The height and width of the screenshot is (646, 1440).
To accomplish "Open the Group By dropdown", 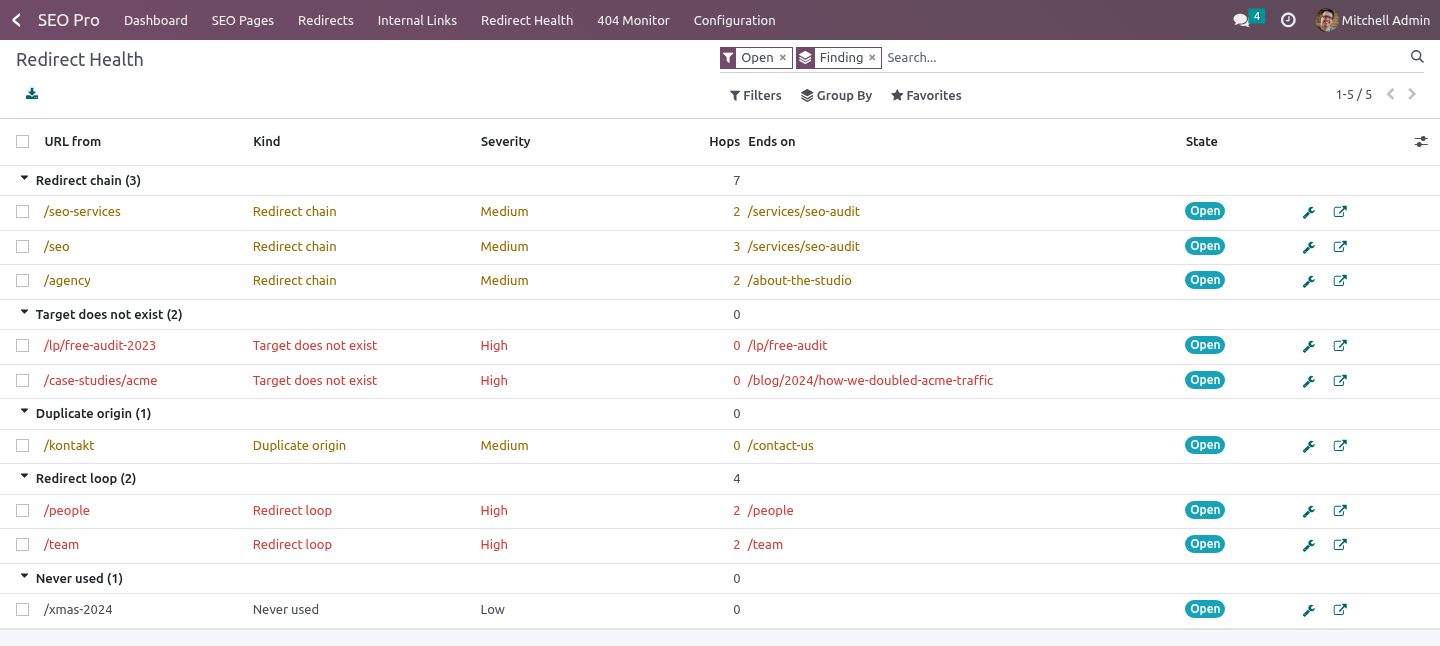I will pos(836,96).
